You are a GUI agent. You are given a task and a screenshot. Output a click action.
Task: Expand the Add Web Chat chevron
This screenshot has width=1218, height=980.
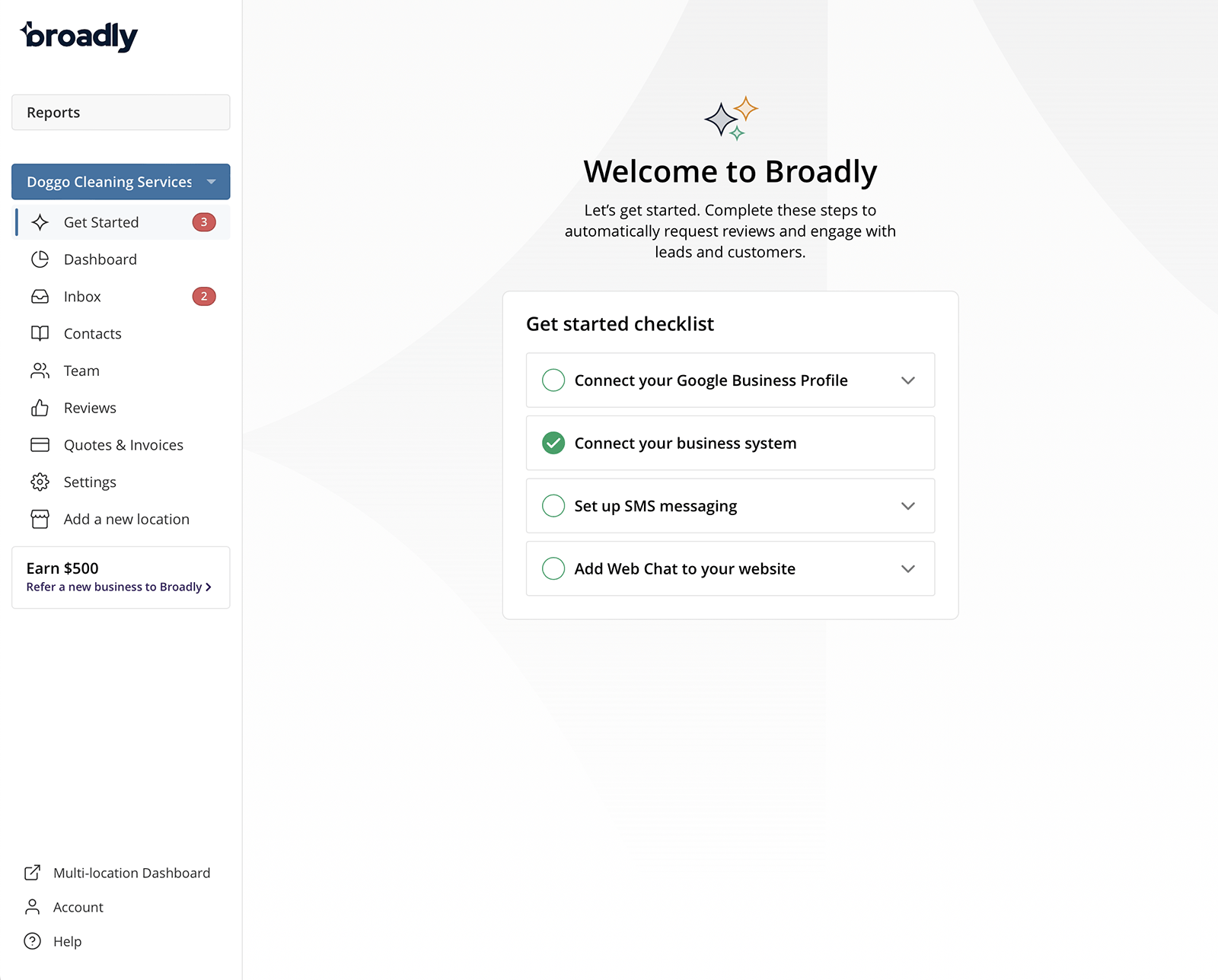click(x=907, y=568)
